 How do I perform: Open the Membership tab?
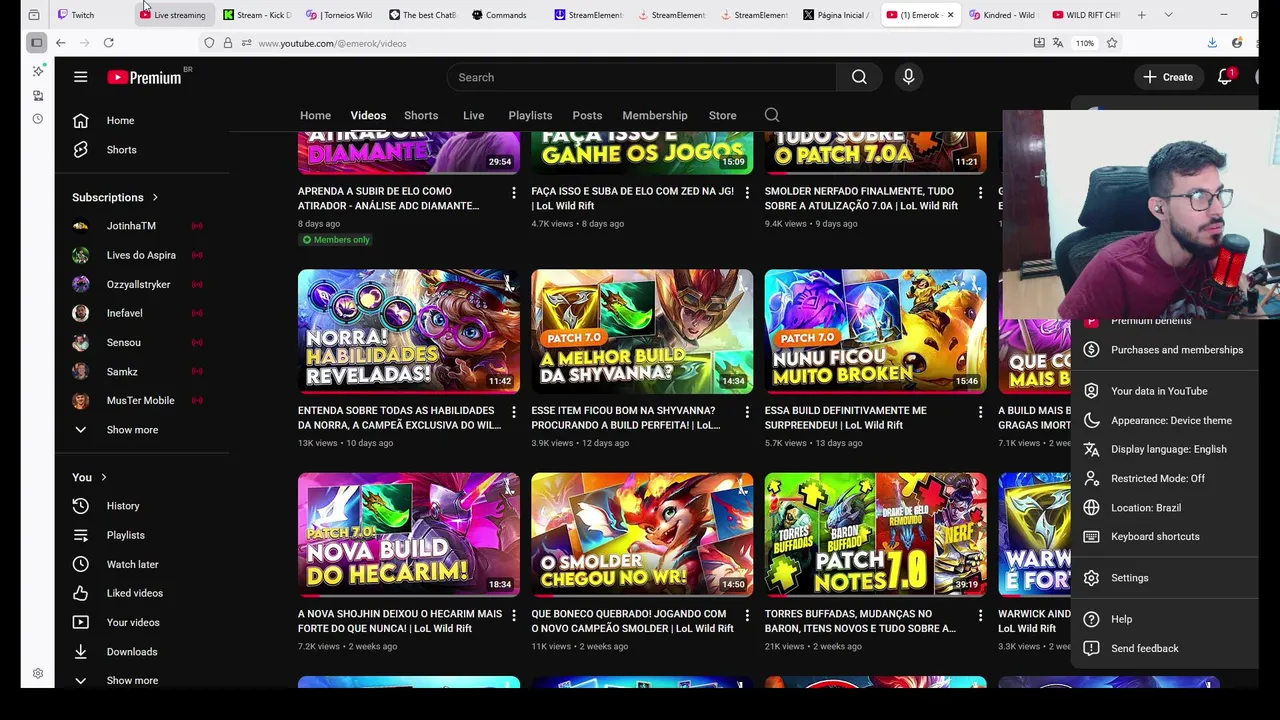coord(655,115)
